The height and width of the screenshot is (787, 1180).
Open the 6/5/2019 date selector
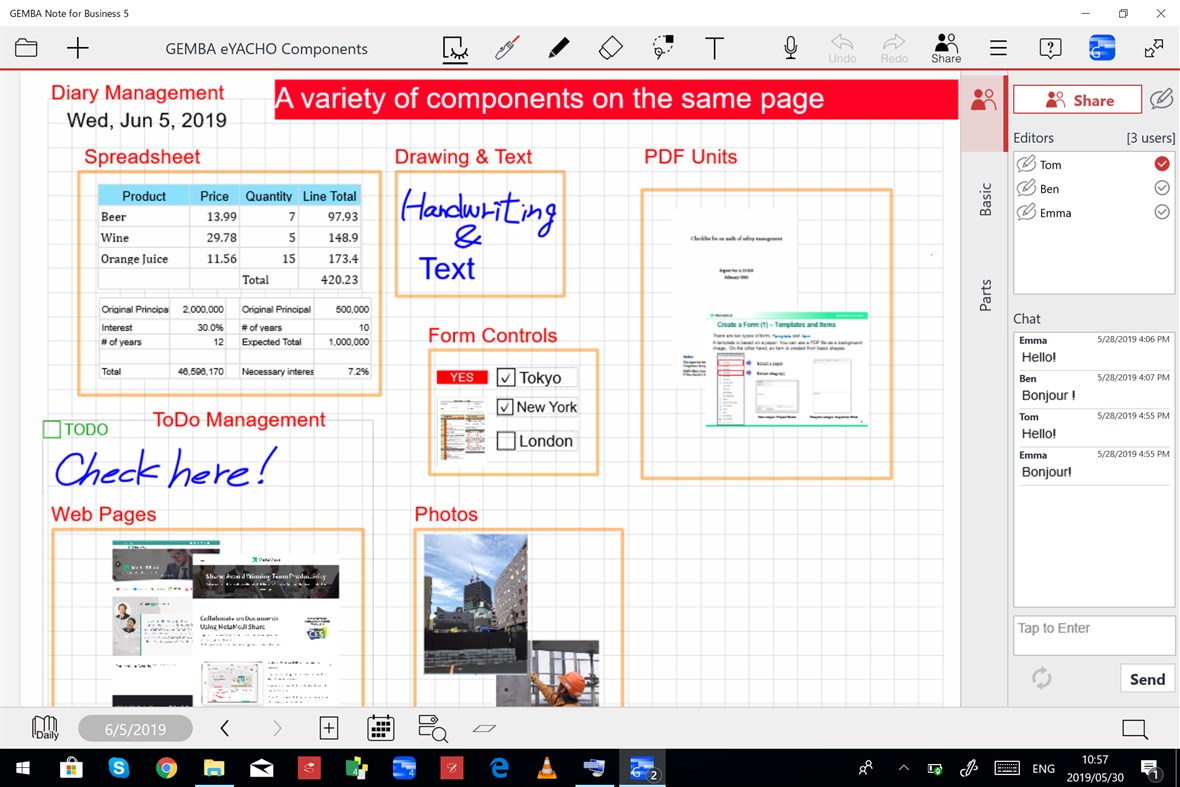(x=135, y=728)
